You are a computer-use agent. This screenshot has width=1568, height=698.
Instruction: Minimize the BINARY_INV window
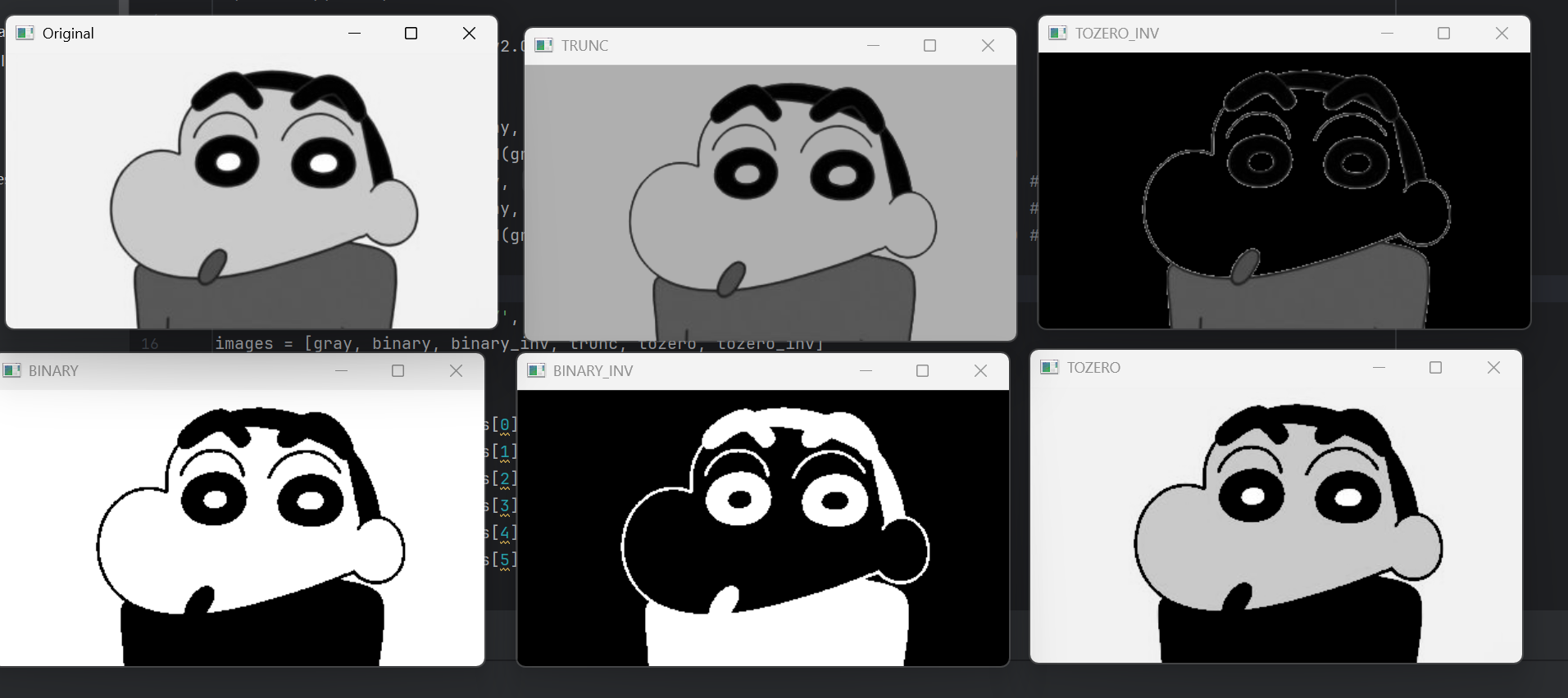866,370
